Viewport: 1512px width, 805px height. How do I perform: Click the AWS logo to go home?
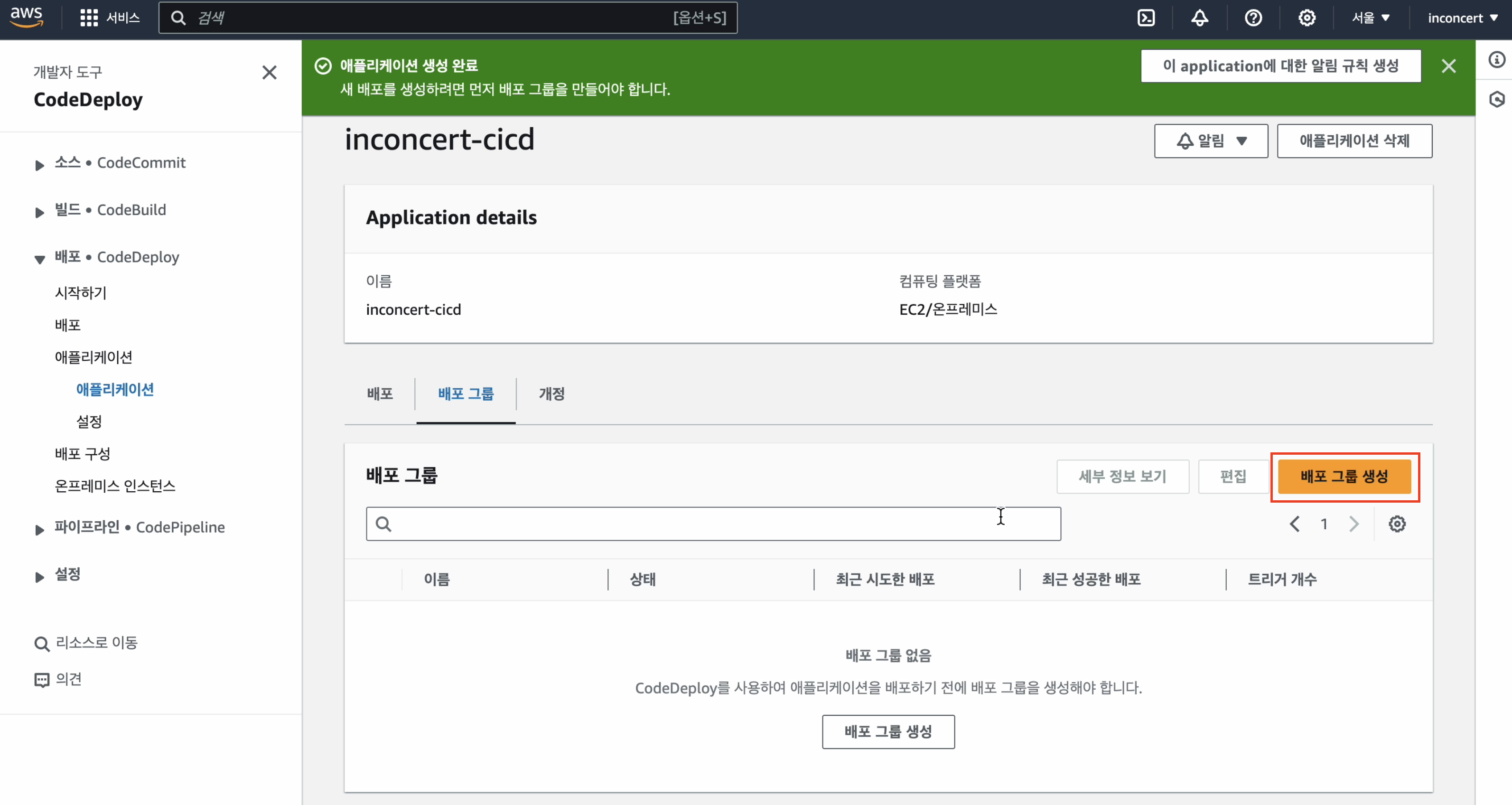pos(26,17)
